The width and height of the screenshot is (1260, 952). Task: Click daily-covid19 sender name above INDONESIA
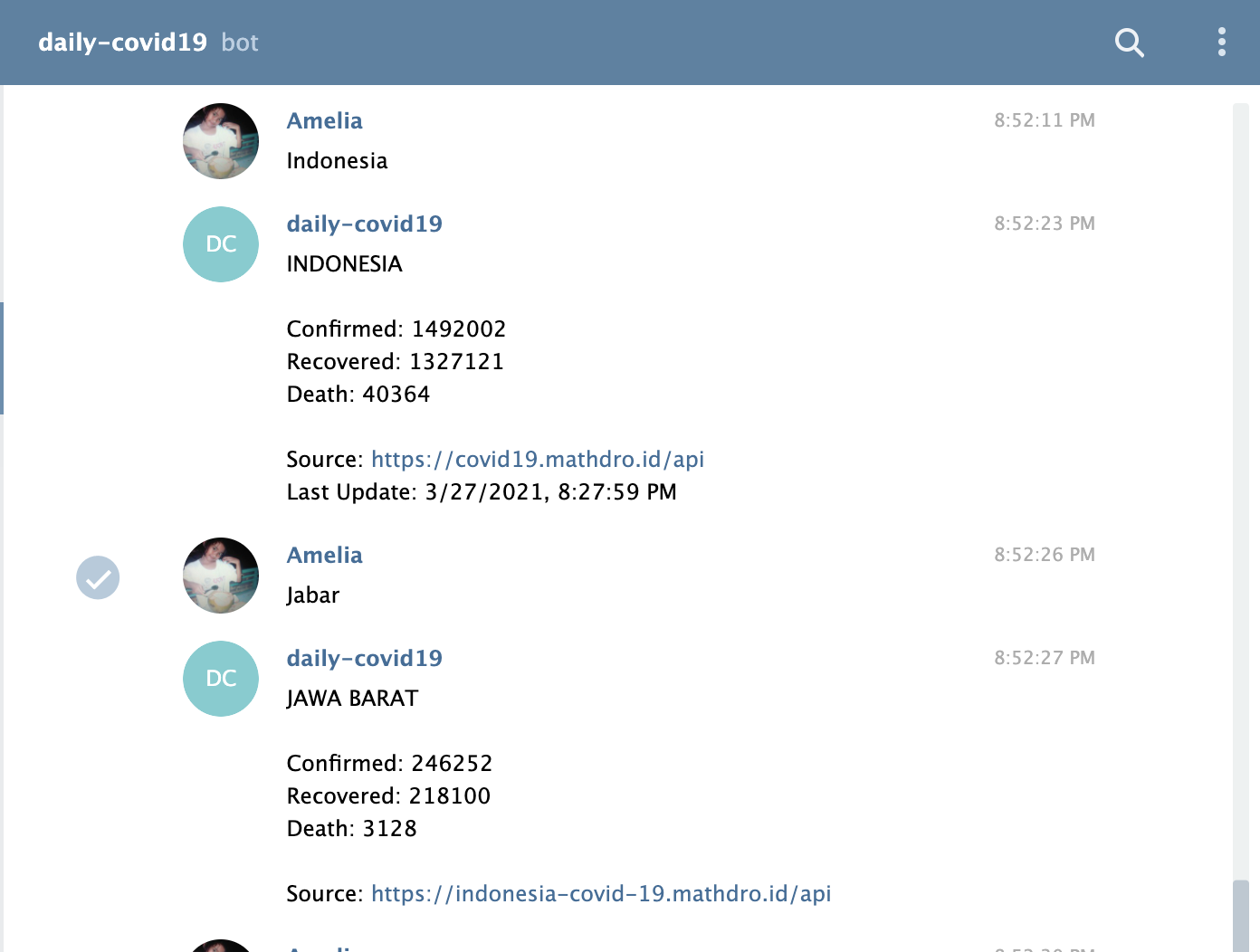[x=364, y=224]
